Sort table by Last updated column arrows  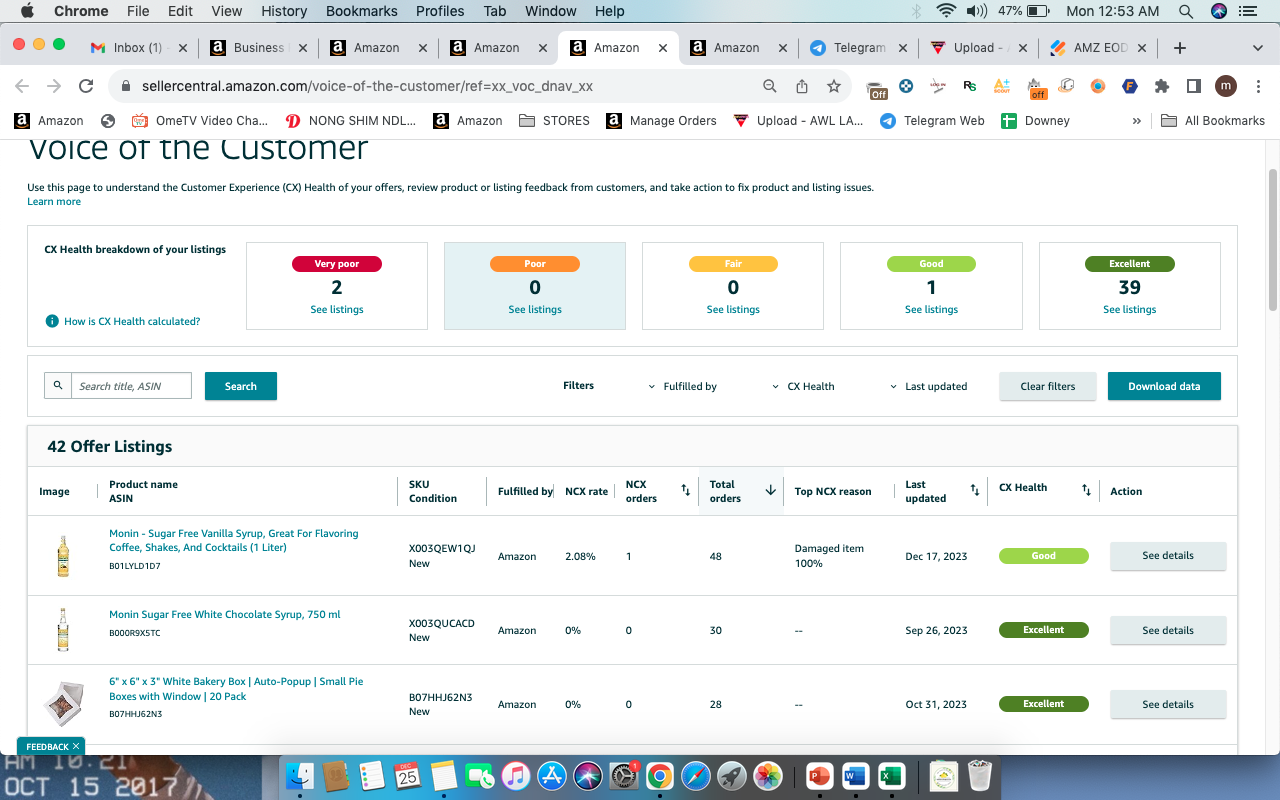975,490
